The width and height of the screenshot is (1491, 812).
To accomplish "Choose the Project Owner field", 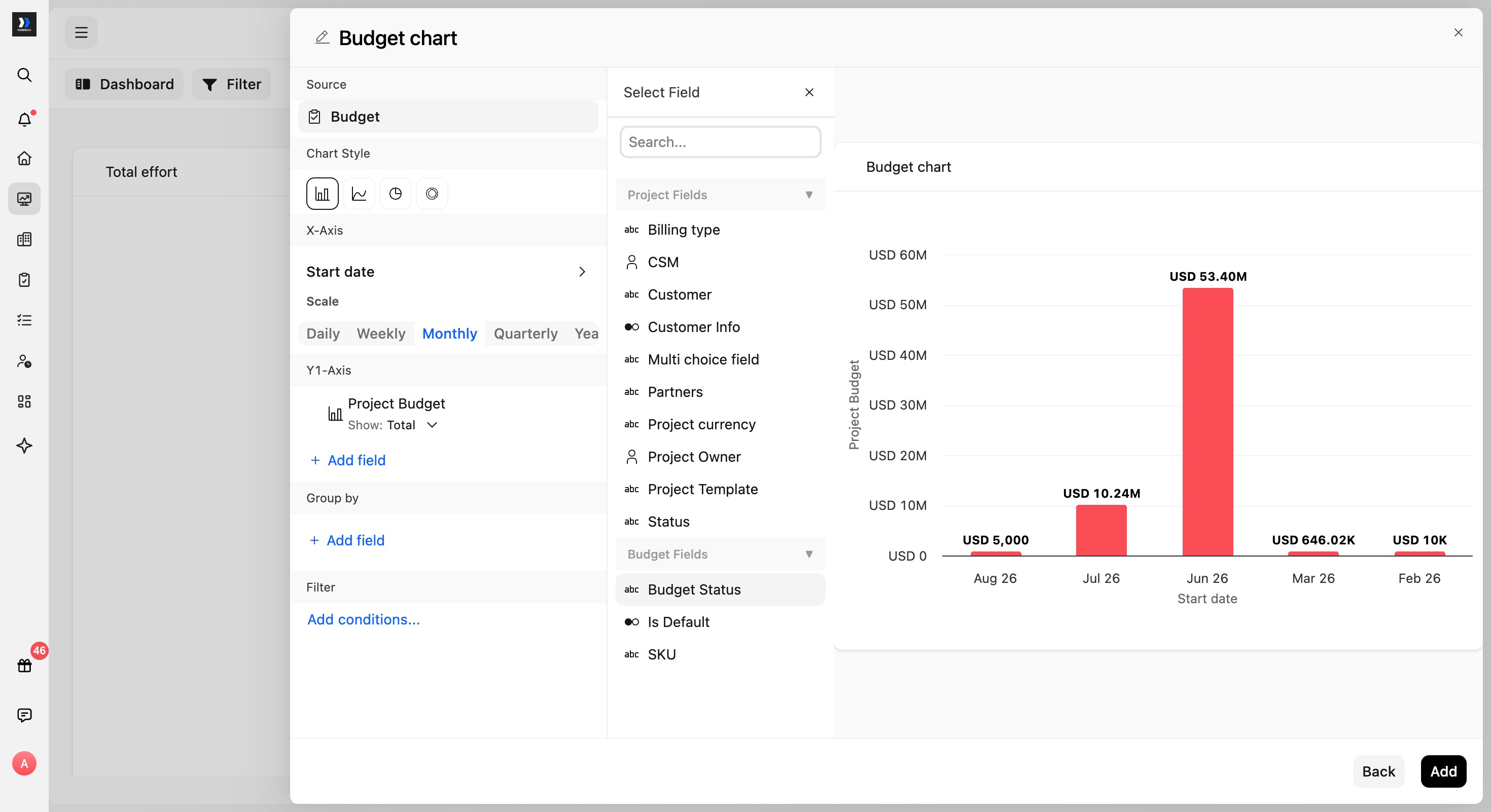I will pos(721,456).
